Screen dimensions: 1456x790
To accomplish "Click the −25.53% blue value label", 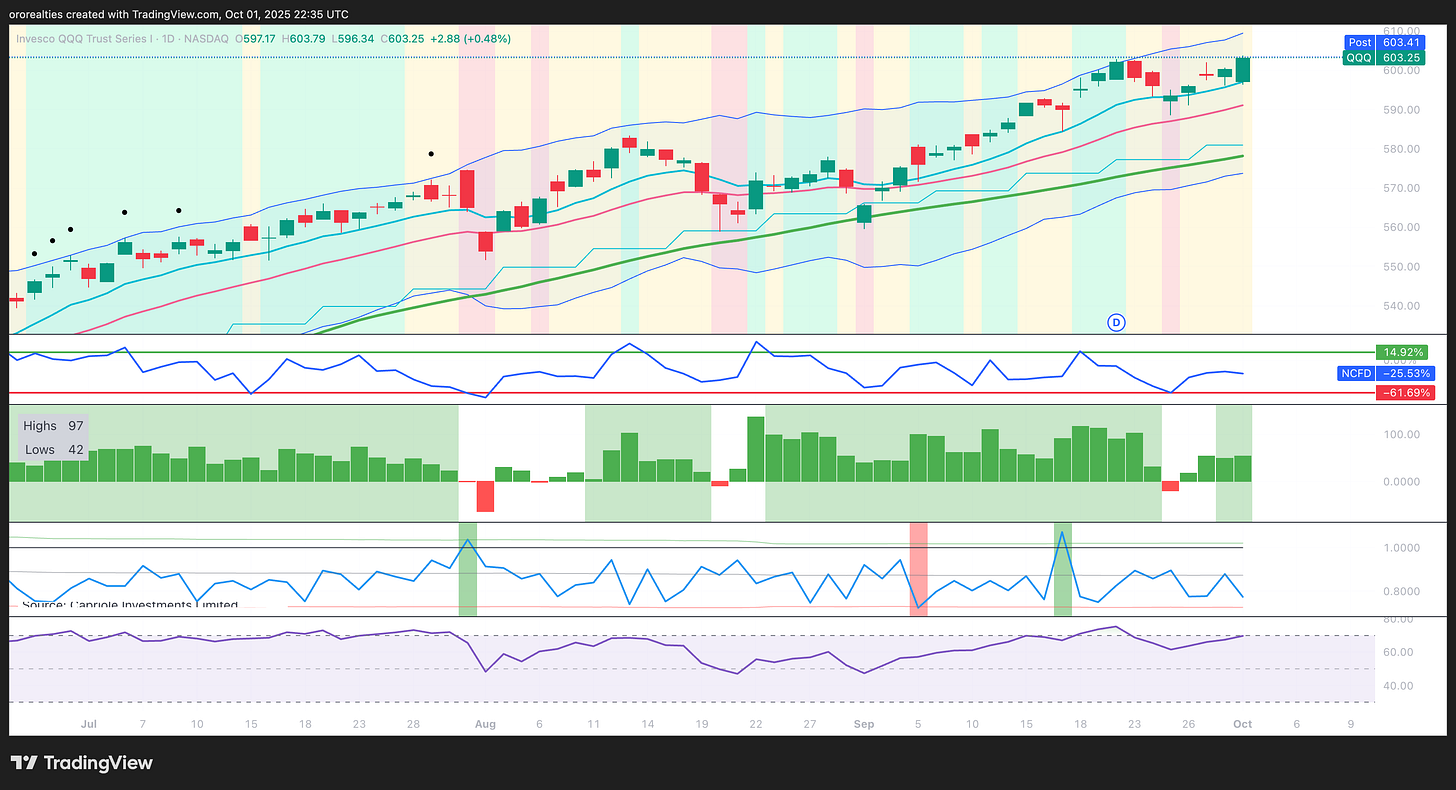I will (x=1405, y=373).
